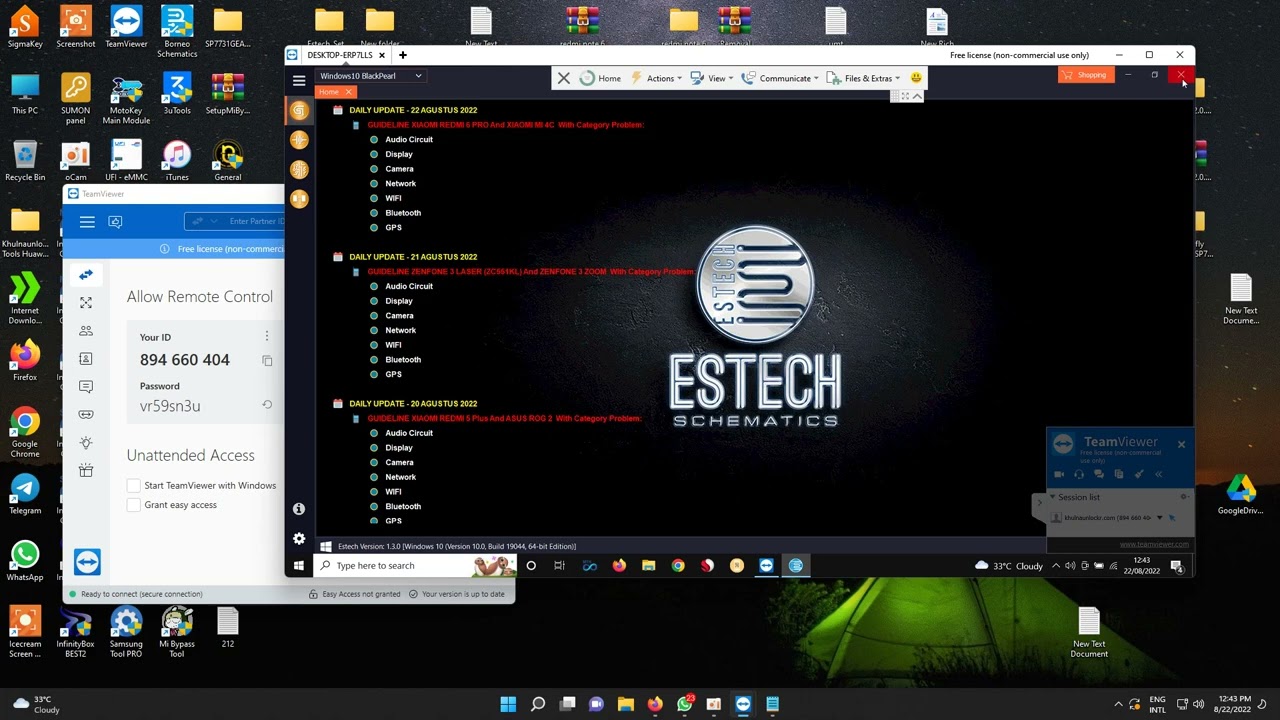Open the Estech hamburger menu
1280x720 pixels.
click(x=298, y=80)
